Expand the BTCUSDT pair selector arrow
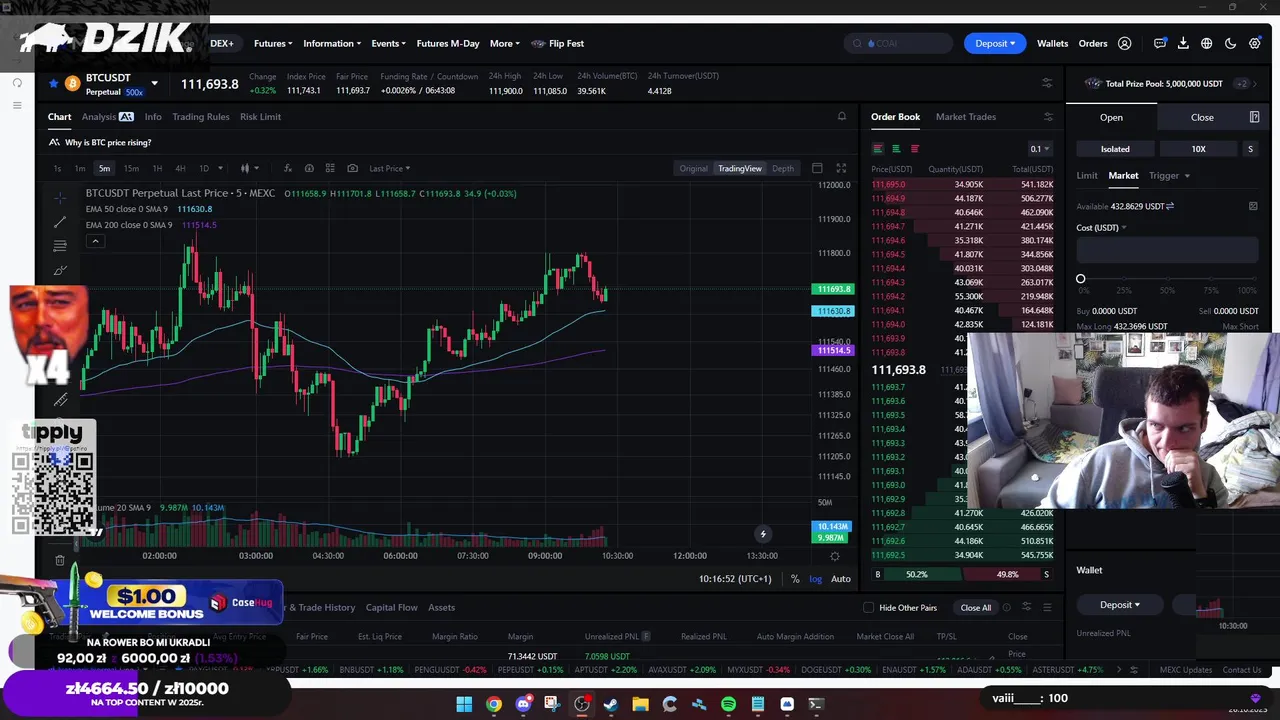1280x720 pixels. 154,83
